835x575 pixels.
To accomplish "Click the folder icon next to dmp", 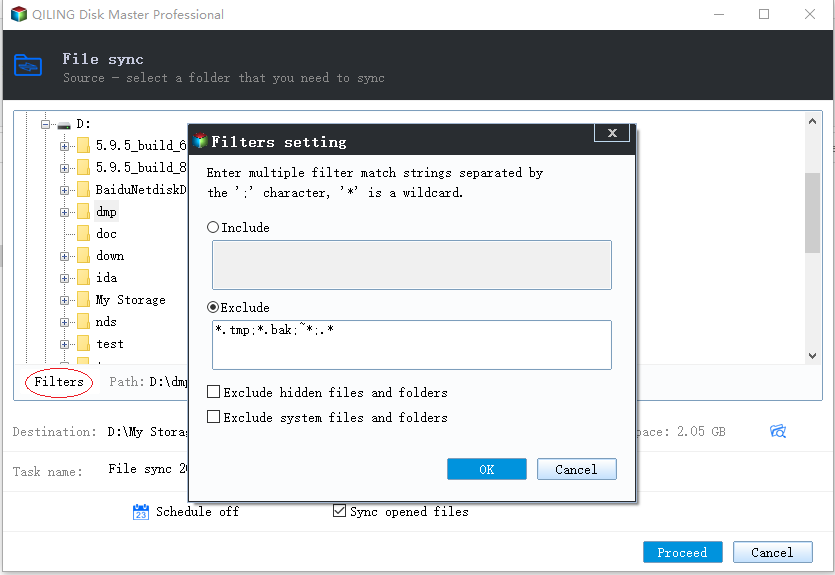I will tap(83, 212).
